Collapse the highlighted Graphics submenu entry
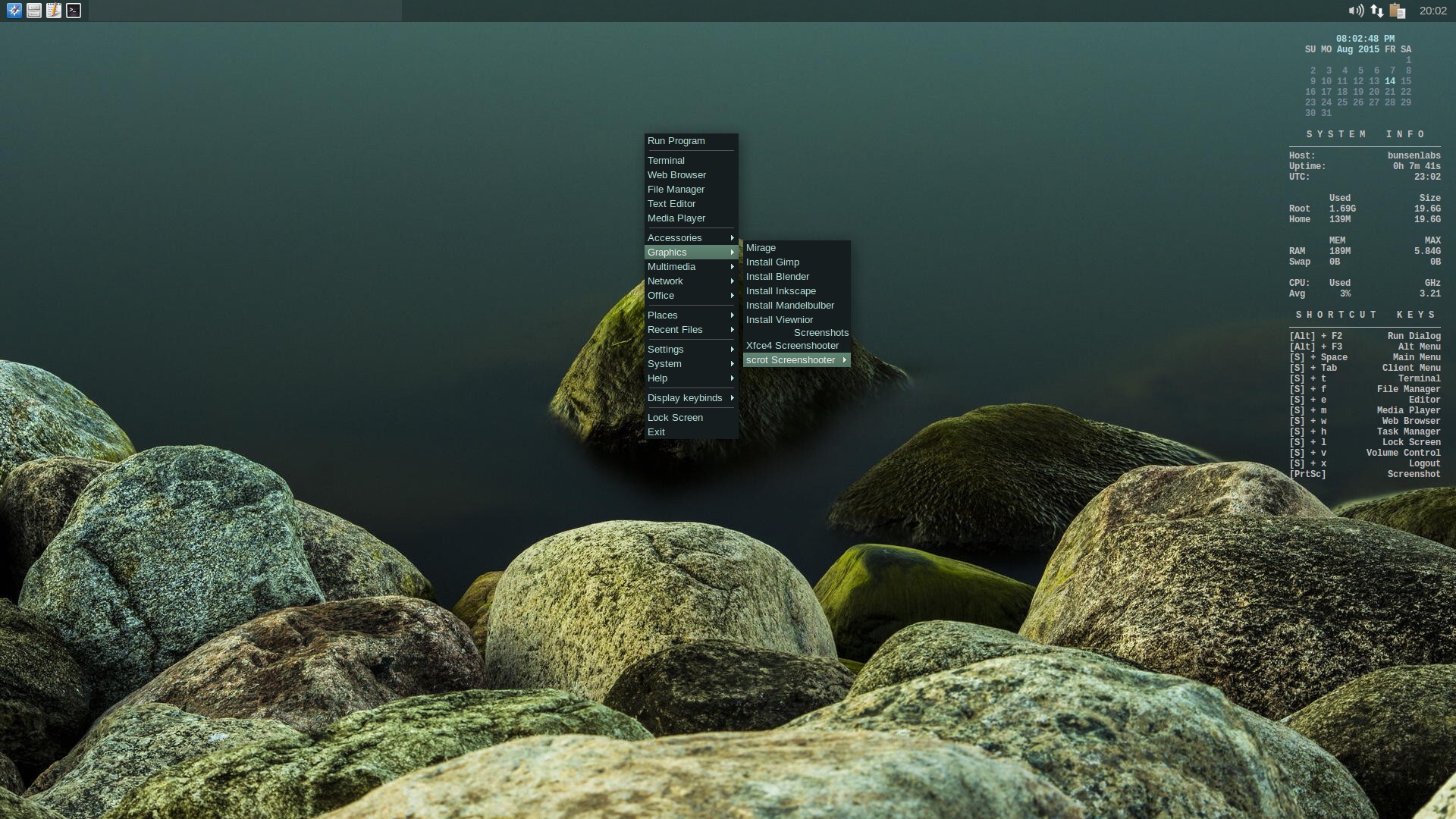1456x819 pixels. [x=691, y=253]
